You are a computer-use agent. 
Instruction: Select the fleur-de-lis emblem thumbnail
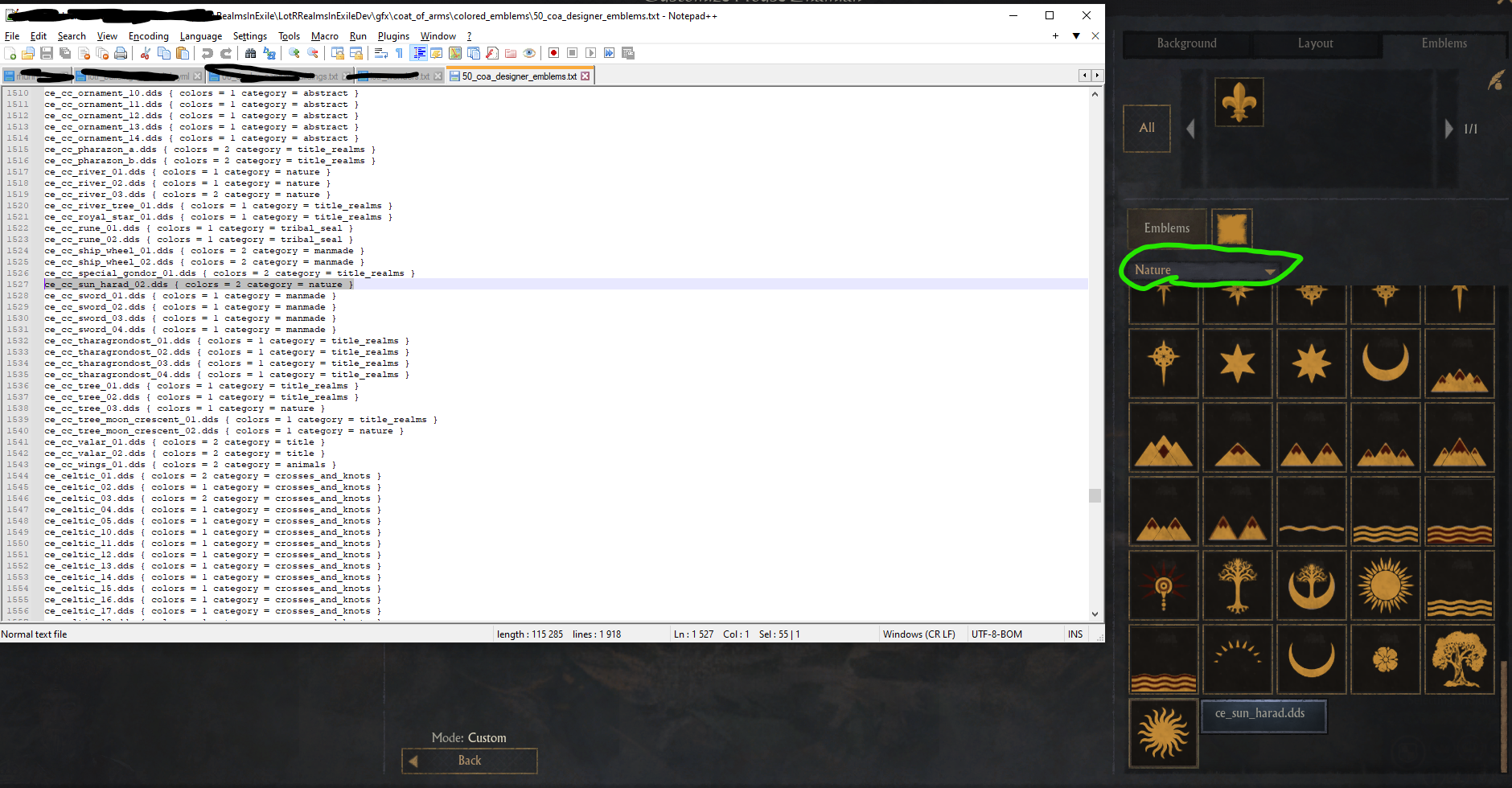tap(1239, 102)
